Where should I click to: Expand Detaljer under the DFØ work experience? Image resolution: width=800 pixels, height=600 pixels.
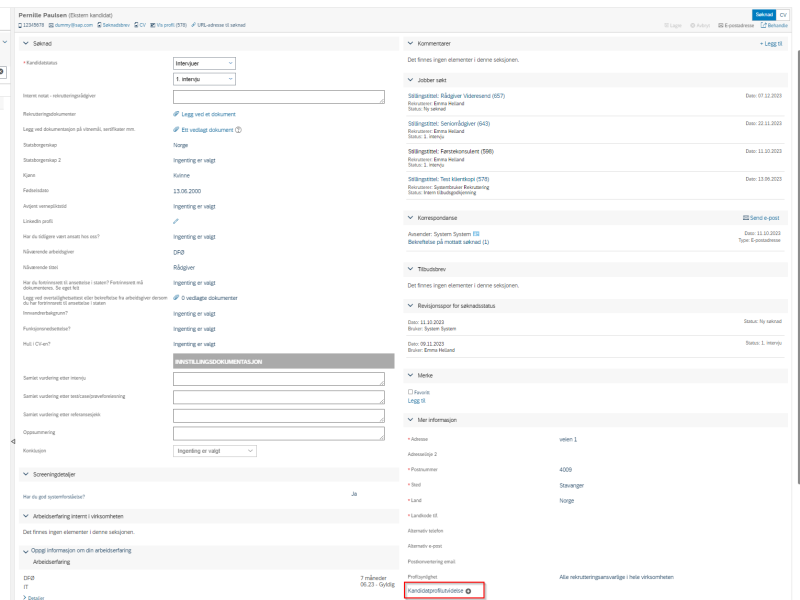pos(34,597)
